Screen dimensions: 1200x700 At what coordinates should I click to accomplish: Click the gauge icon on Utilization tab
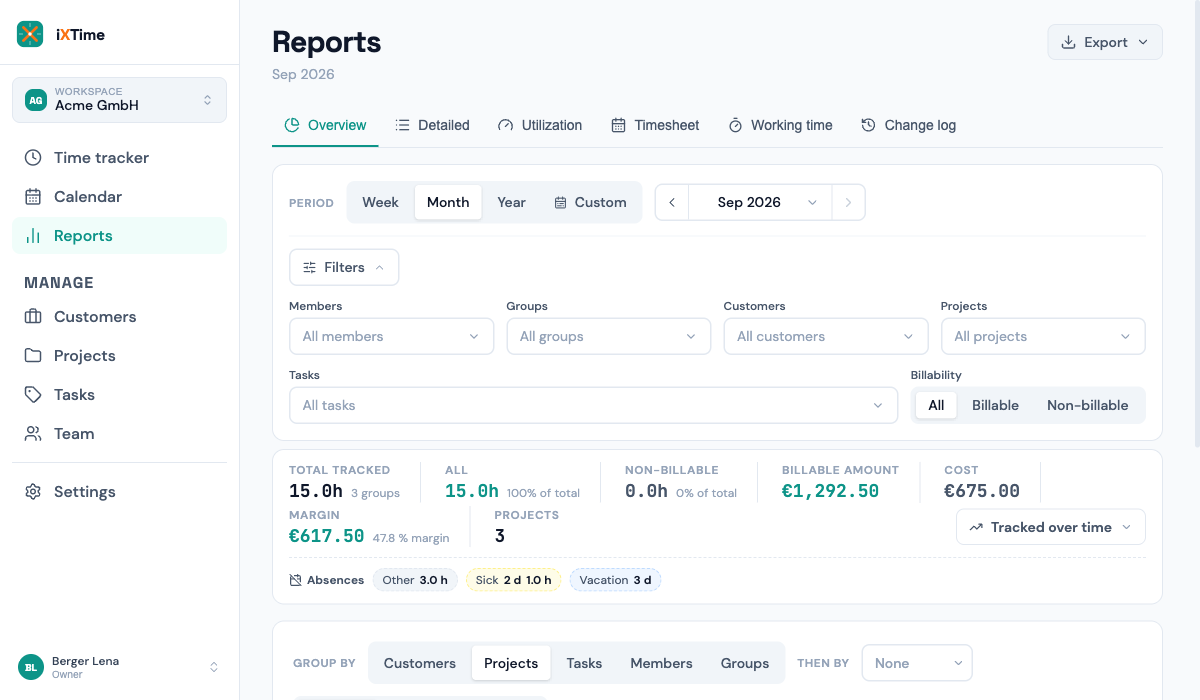(506, 125)
